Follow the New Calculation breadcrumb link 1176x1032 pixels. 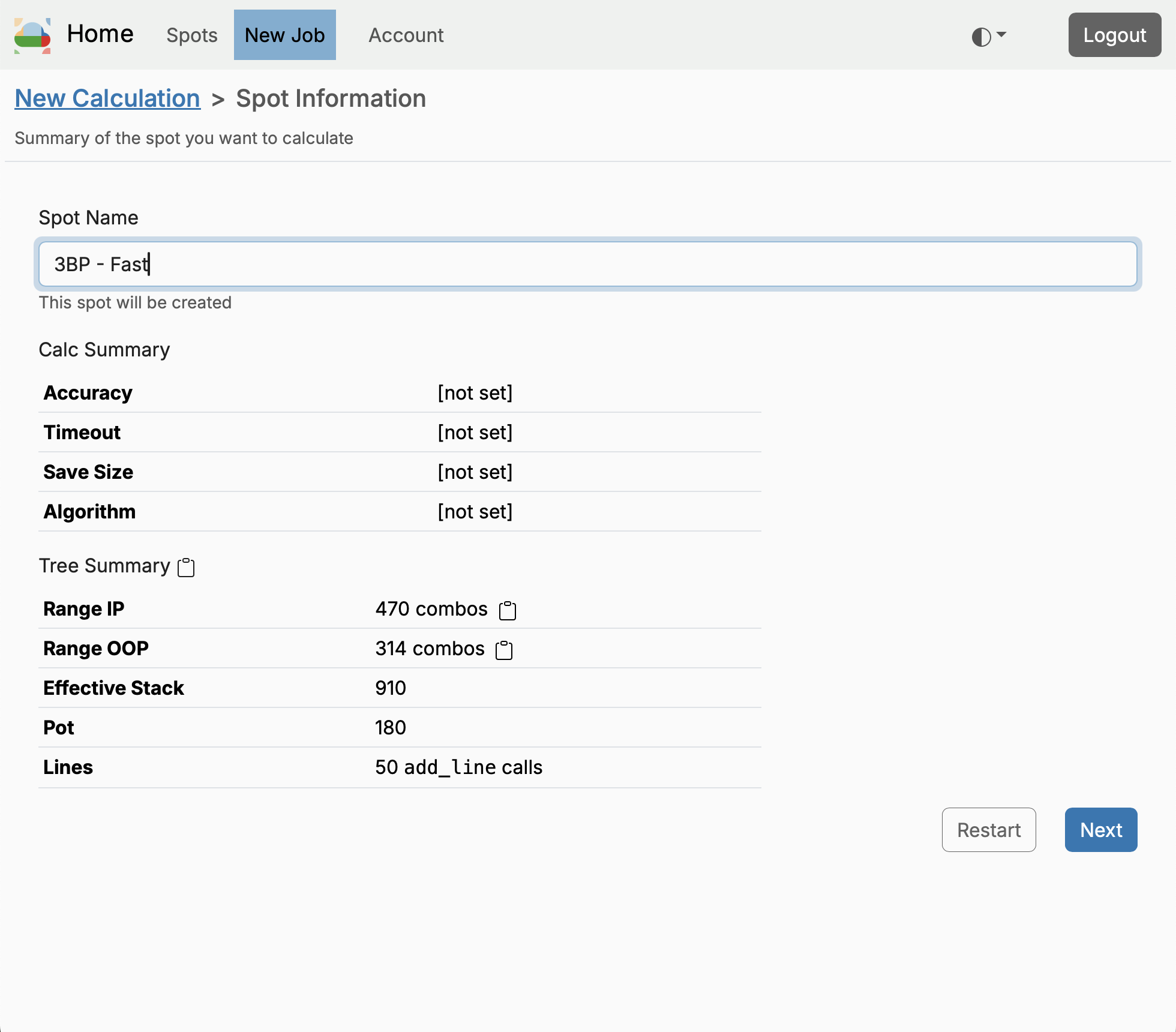107,98
